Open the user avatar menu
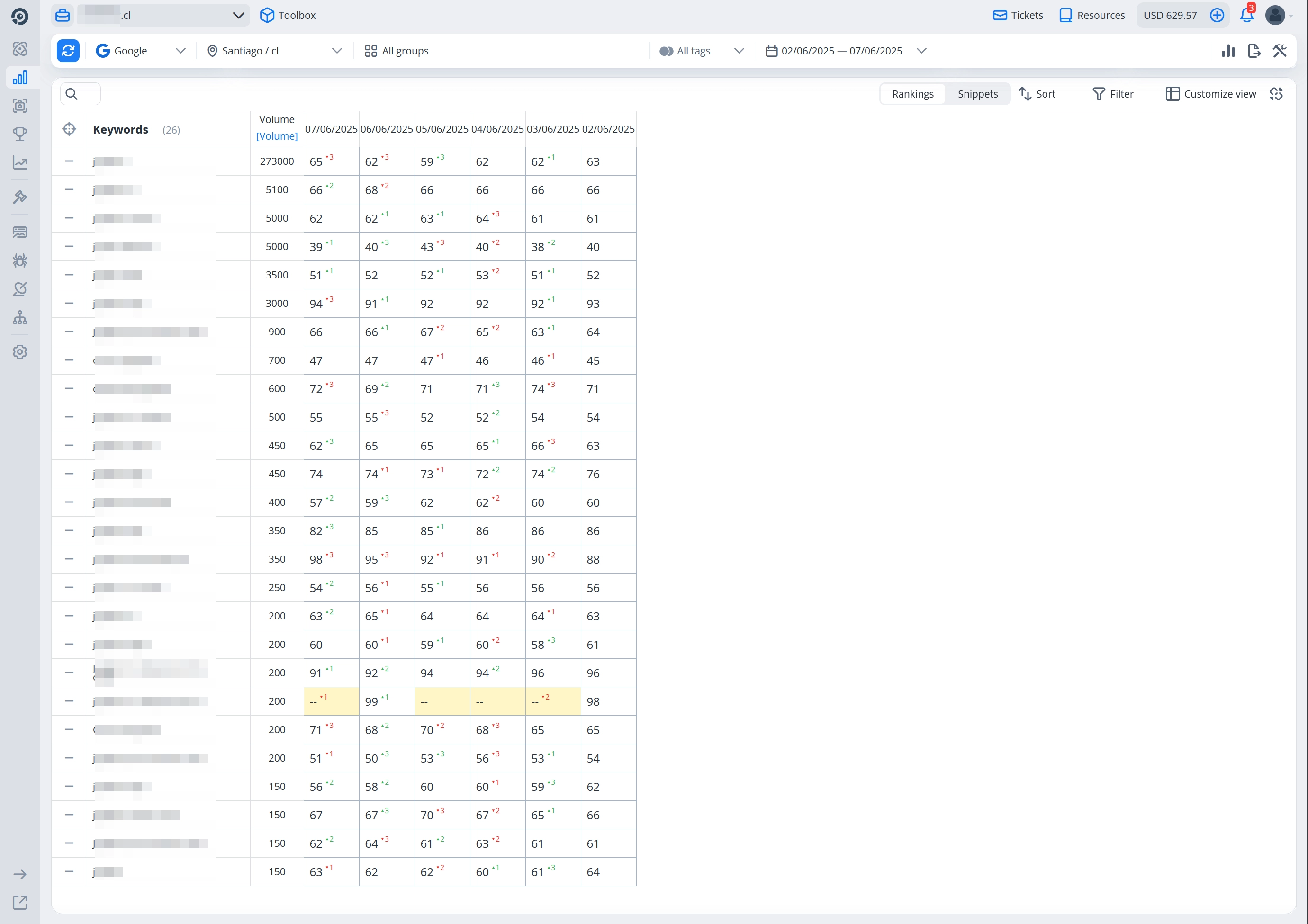The width and height of the screenshot is (1308, 924). pyautogui.click(x=1275, y=15)
